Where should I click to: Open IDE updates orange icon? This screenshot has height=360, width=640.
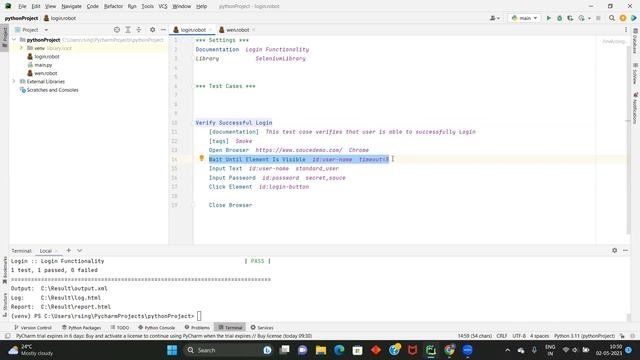pos(623,18)
